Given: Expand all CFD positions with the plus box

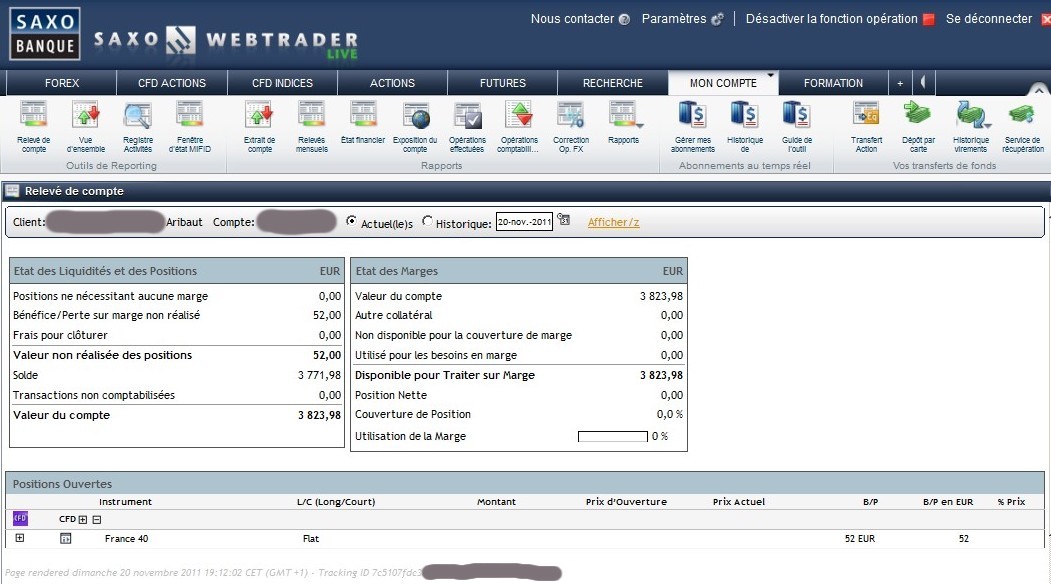Looking at the screenshot, I should pyautogui.click(x=83, y=520).
